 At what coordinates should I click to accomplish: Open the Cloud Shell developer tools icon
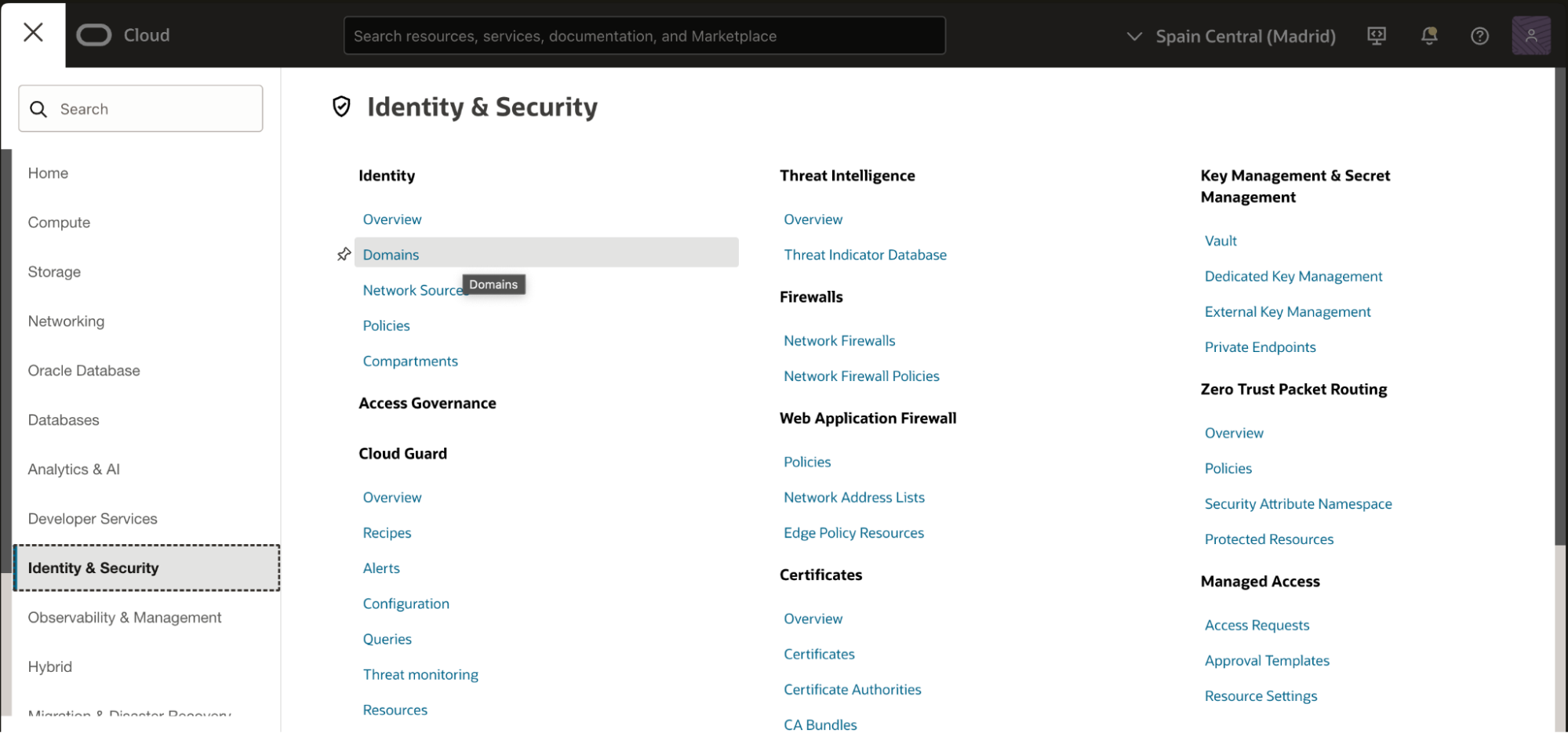pos(1377,36)
